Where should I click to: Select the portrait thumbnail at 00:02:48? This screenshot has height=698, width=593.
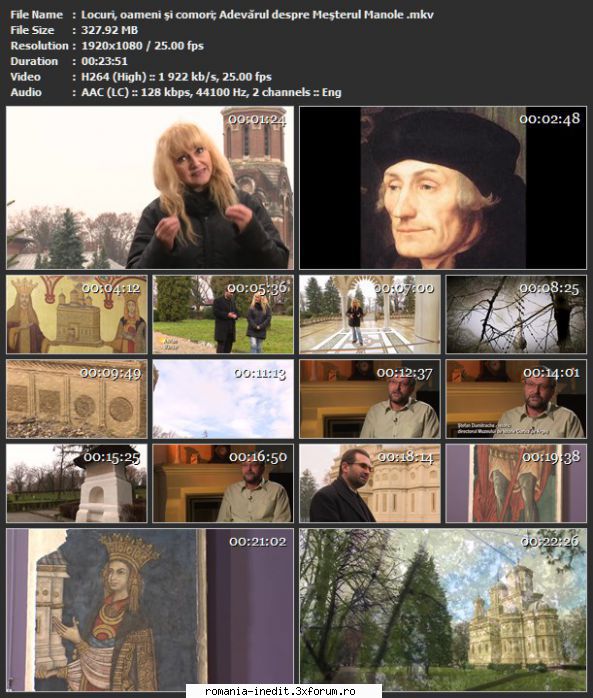pyautogui.click(x=443, y=188)
